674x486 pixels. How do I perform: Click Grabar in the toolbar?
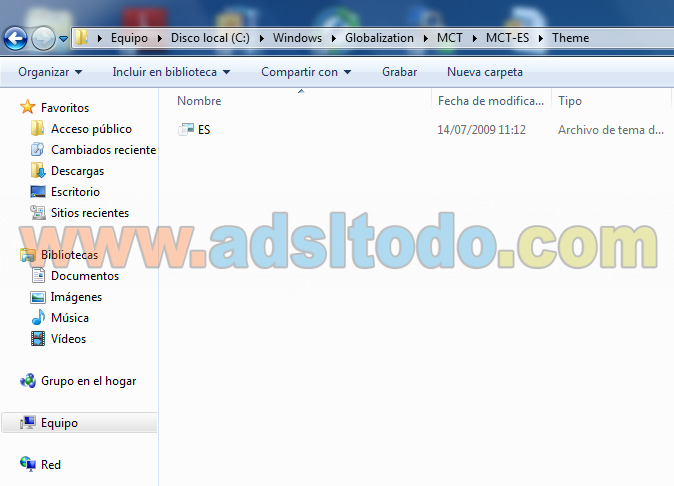[399, 72]
